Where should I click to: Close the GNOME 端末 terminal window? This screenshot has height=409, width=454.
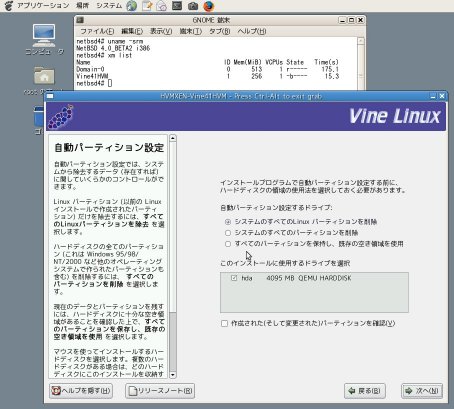[x=360, y=20]
